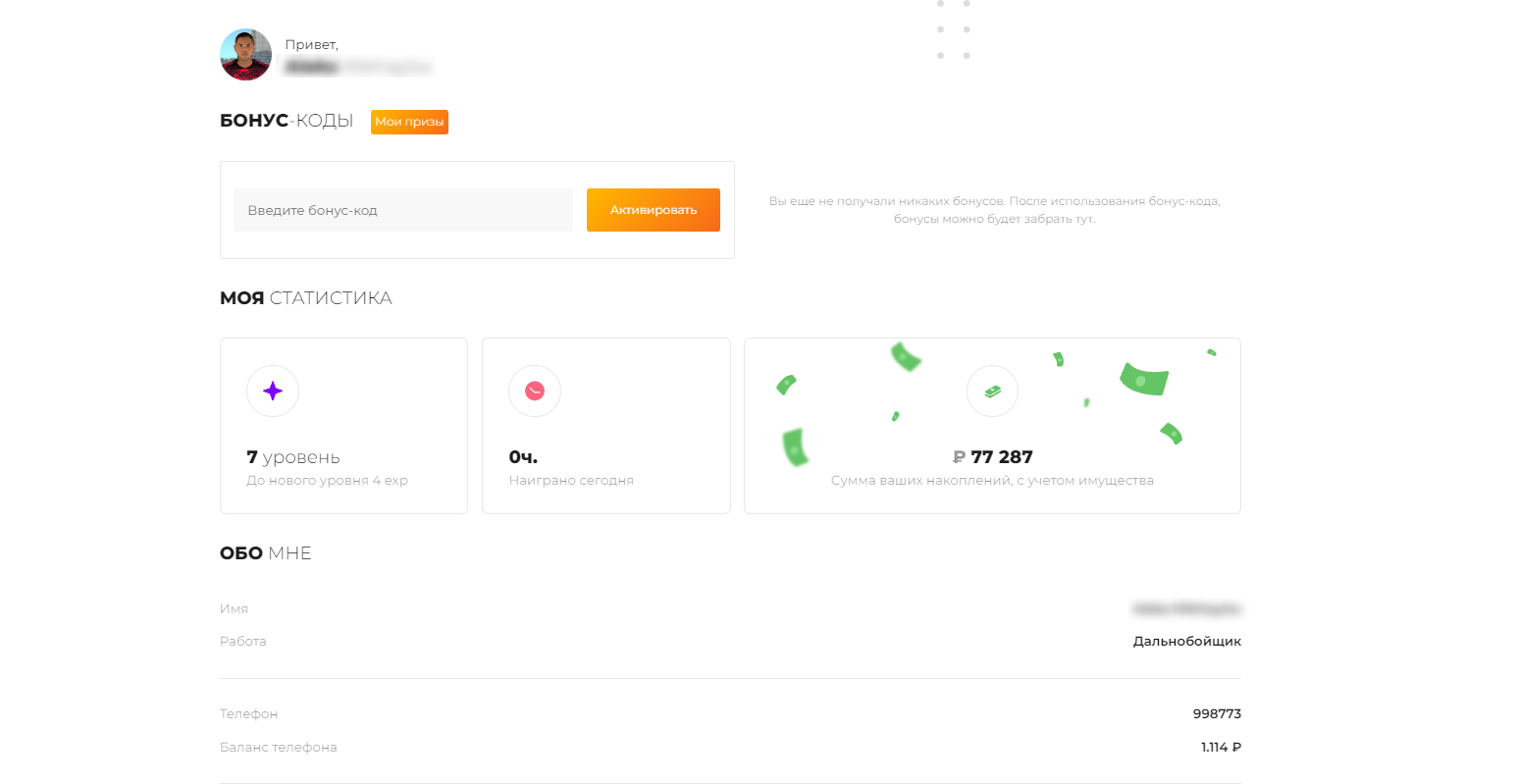Select the phone number 998773
This screenshot has width=1516, height=784.
pos(1217,713)
